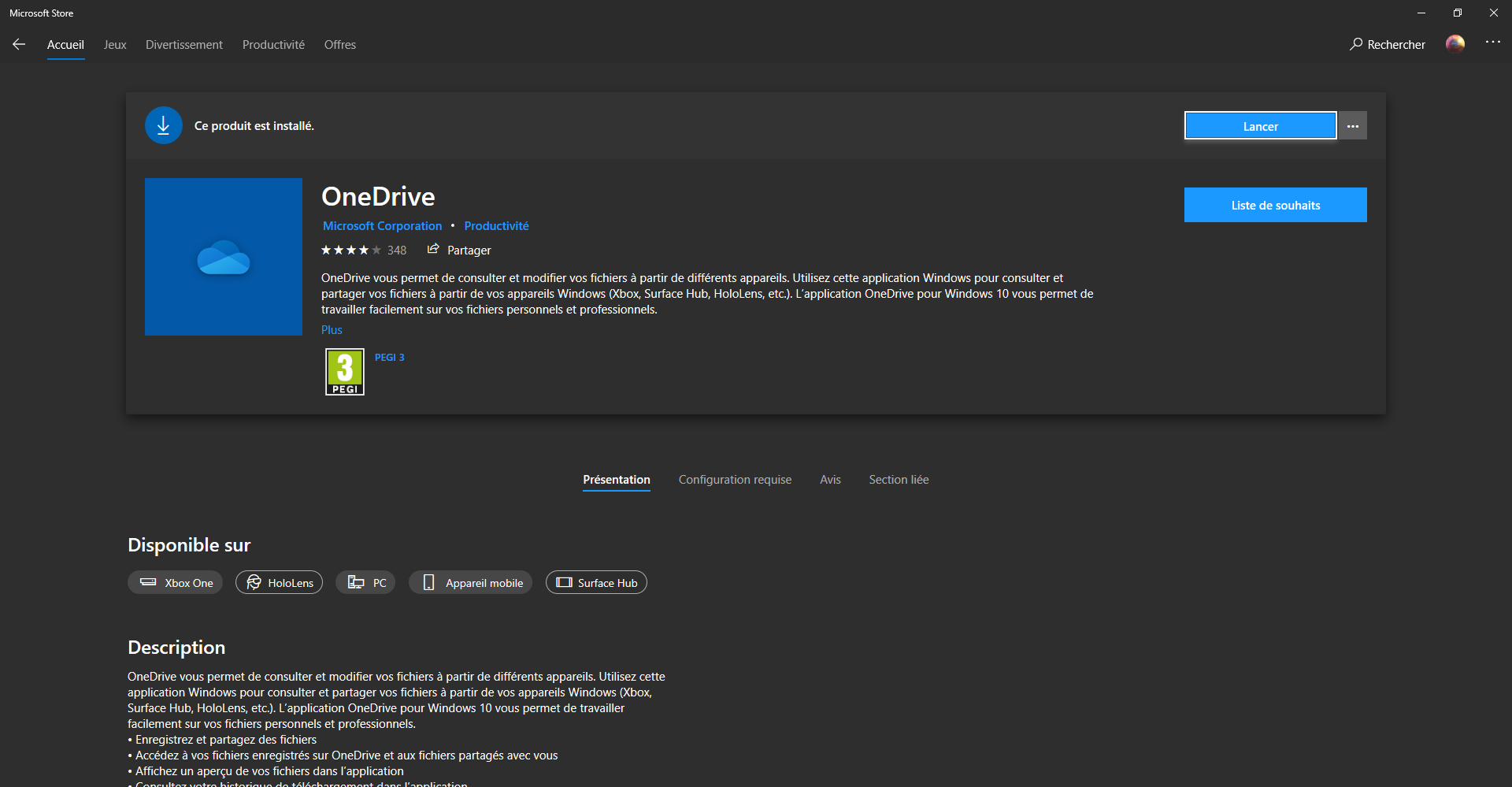This screenshot has height=787, width=1512.
Task: Click the star rating of OneDrive
Action: tap(351, 251)
